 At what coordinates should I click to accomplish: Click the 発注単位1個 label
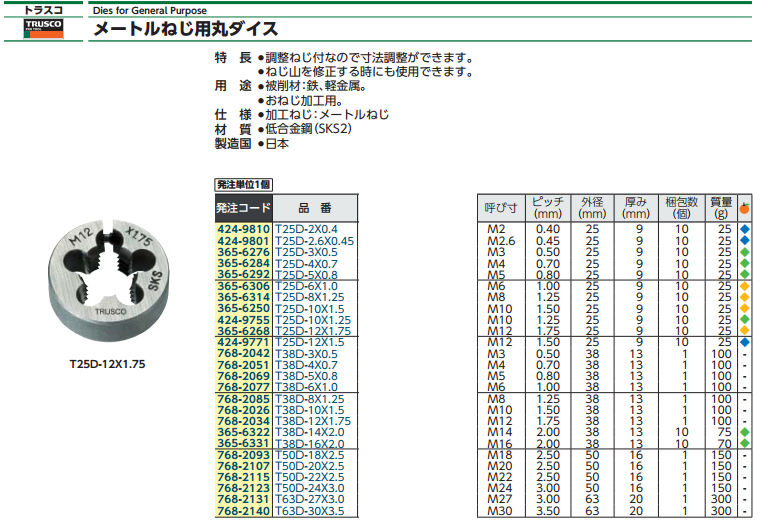pyautogui.click(x=243, y=185)
